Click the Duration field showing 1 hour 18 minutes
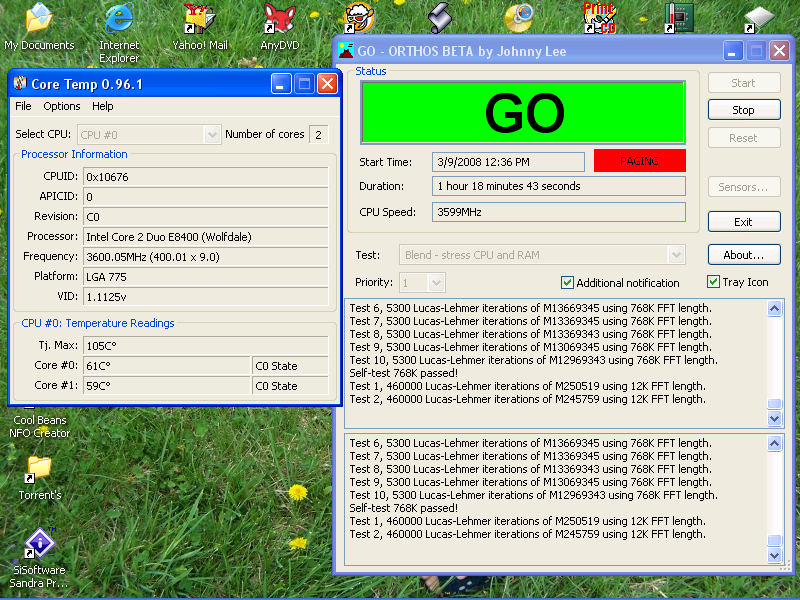This screenshot has width=800, height=600. [559, 186]
